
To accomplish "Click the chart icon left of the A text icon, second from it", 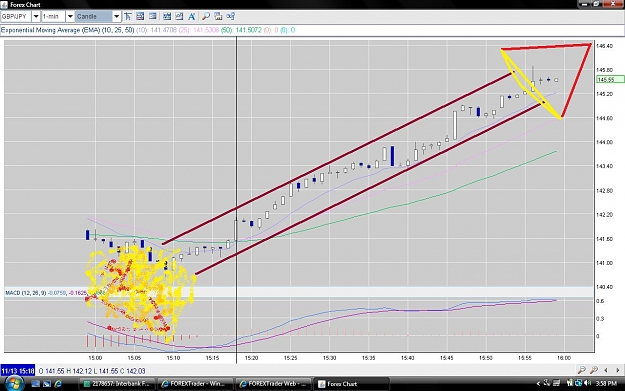I will click(x=167, y=16).
